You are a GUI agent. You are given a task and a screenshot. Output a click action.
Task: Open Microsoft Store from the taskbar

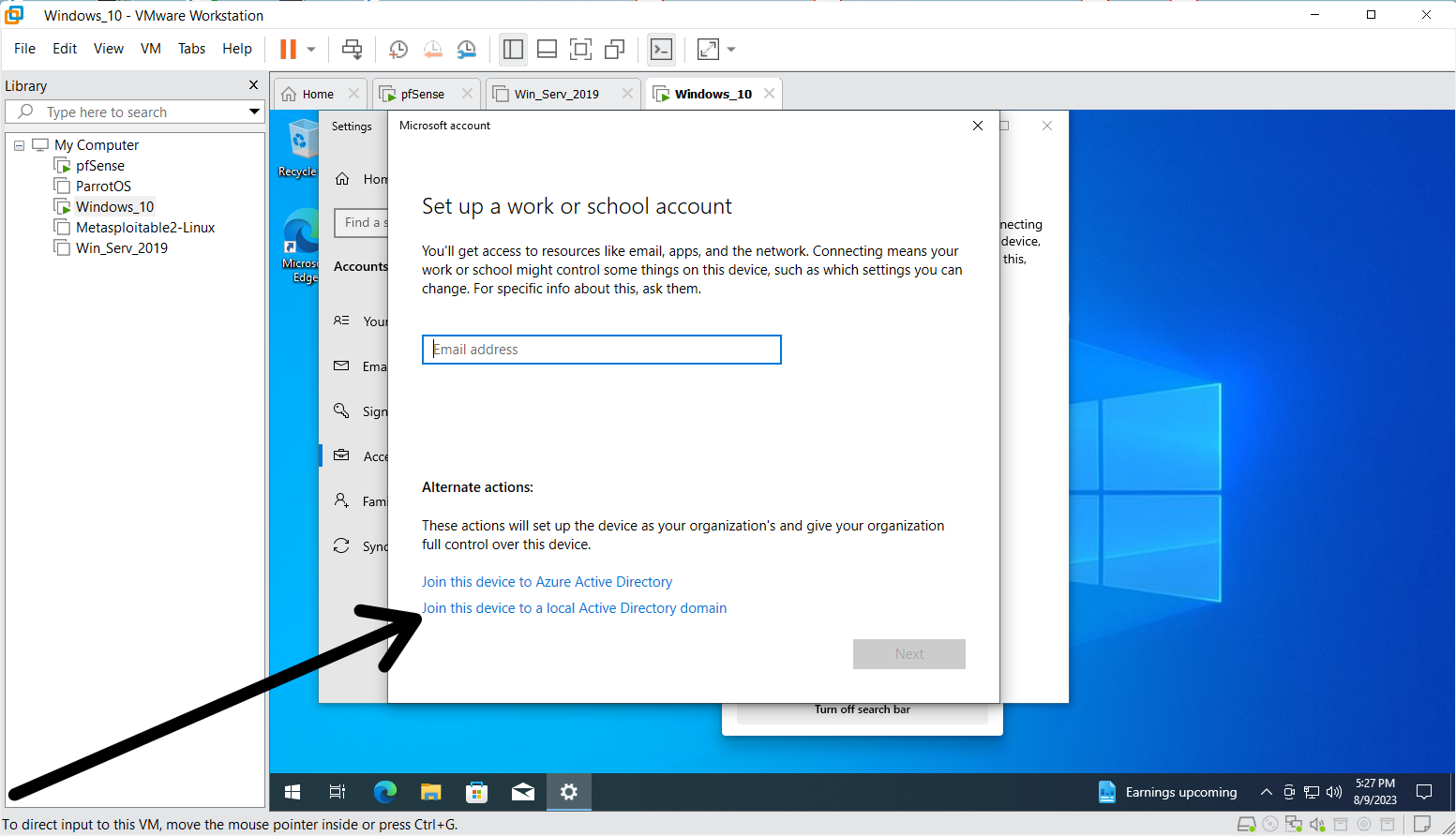[476, 792]
